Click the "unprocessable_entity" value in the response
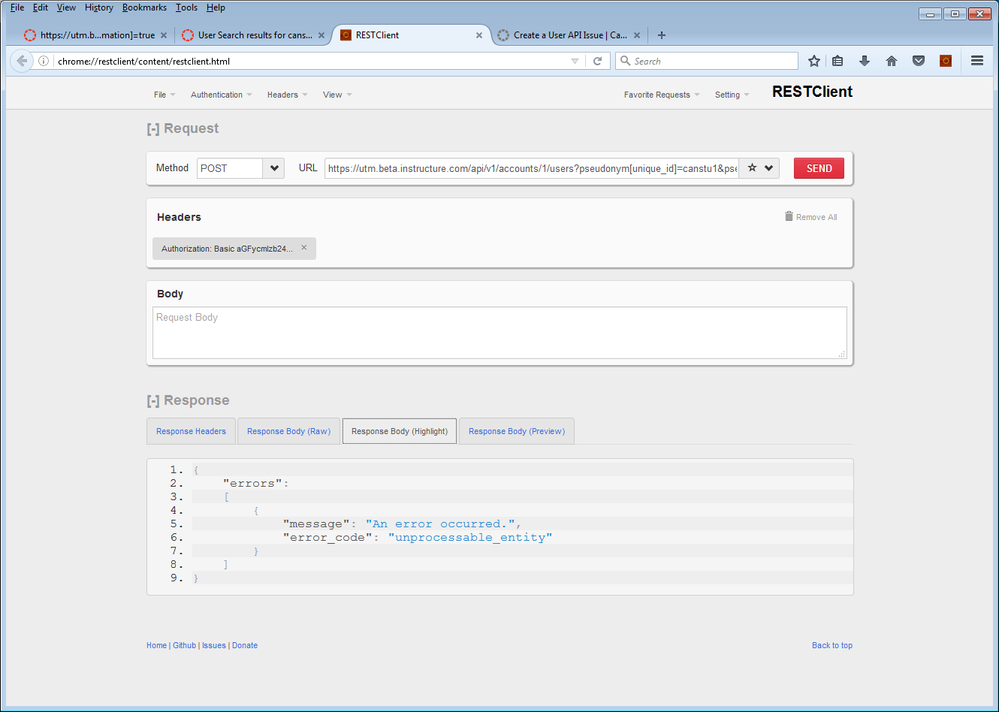The height and width of the screenshot is (712, 999). 470,538
